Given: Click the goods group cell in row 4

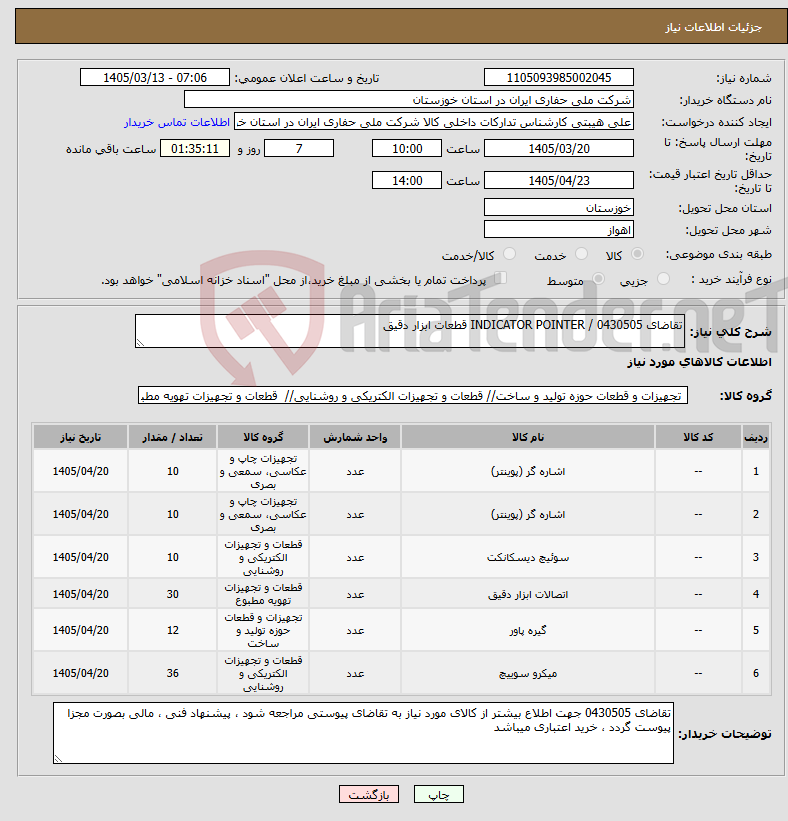Looking at the screenshot, I should point(263,594).
